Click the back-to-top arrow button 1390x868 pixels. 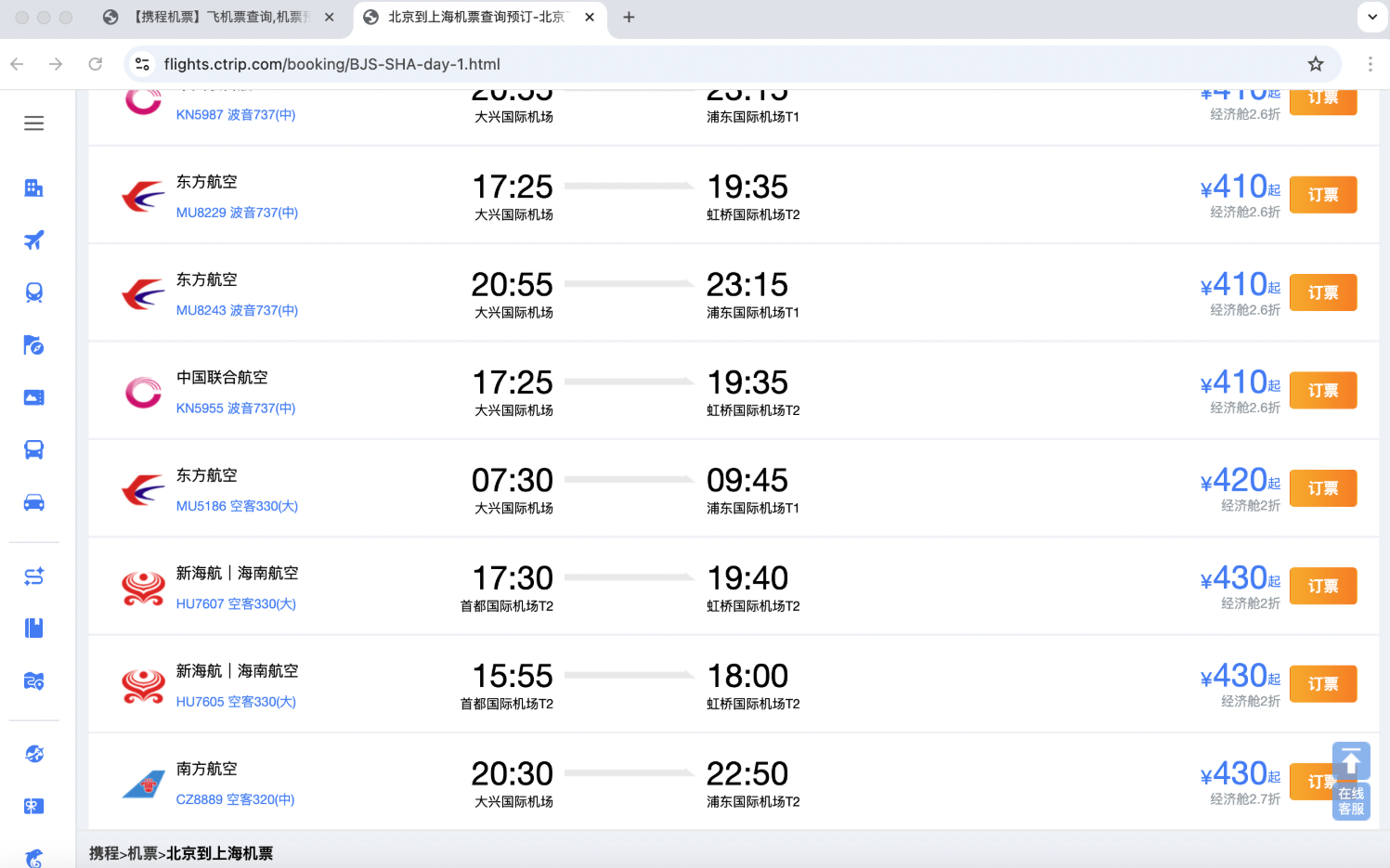1351,762
